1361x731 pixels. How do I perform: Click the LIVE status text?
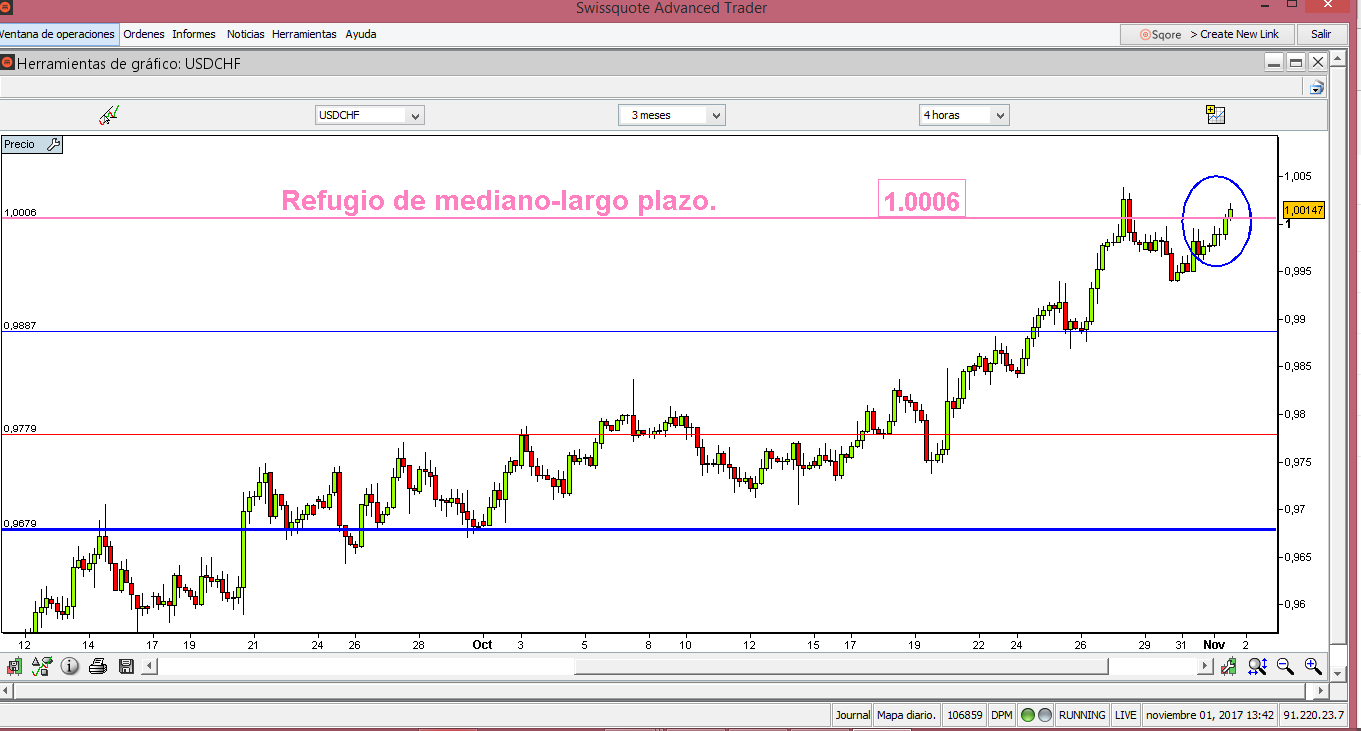click(1126, 715)
